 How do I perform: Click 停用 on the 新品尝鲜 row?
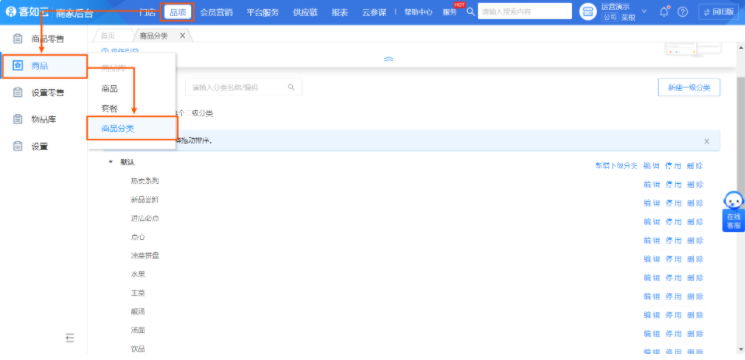[x=673, y=203]
